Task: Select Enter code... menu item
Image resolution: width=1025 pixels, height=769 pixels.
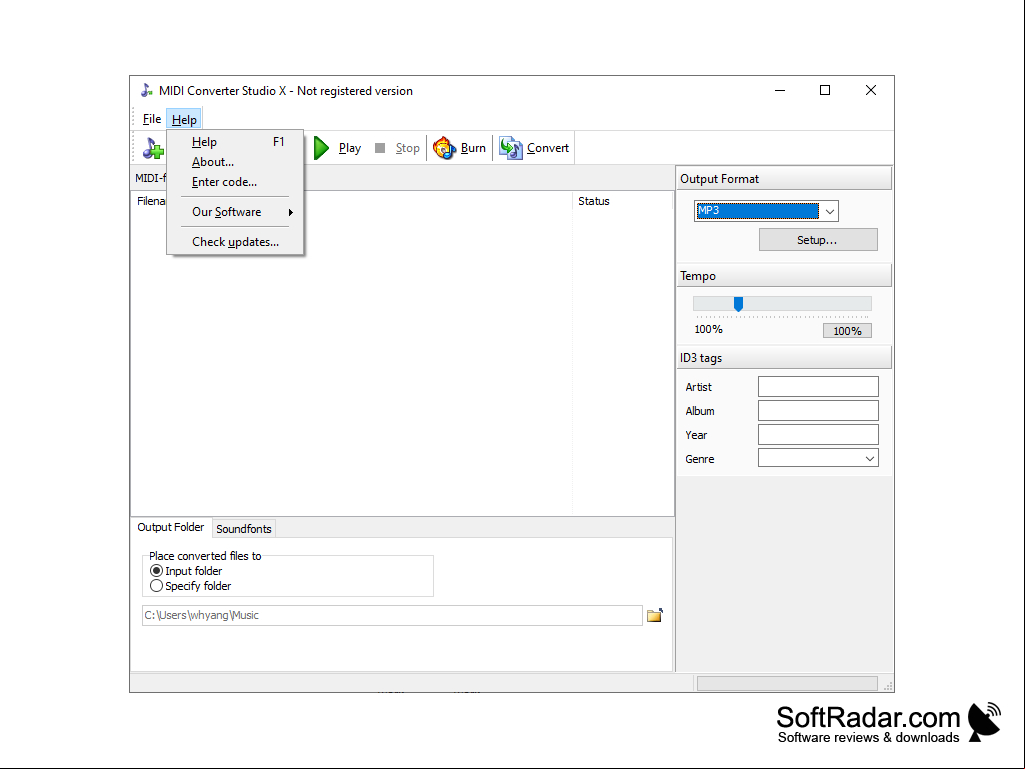Action: click(x=235, y=182)
